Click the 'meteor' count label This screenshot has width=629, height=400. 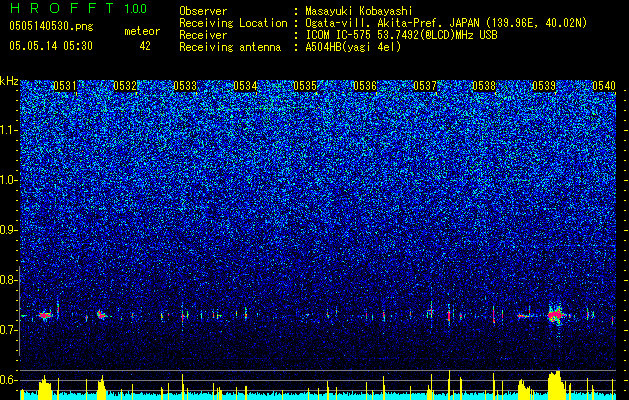[x=142, y=31]
